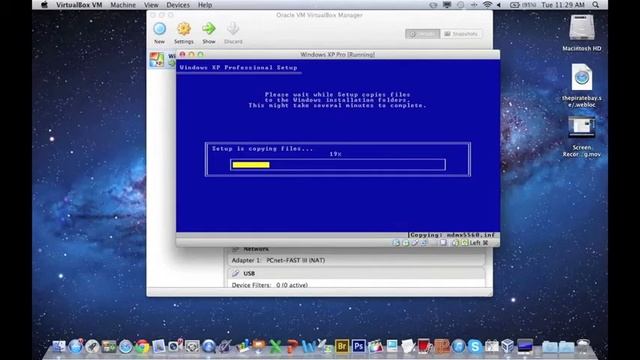Click the Discard icon in VirtualBox Manager
This screenshot has height=360, width=640.
point(233,29)
